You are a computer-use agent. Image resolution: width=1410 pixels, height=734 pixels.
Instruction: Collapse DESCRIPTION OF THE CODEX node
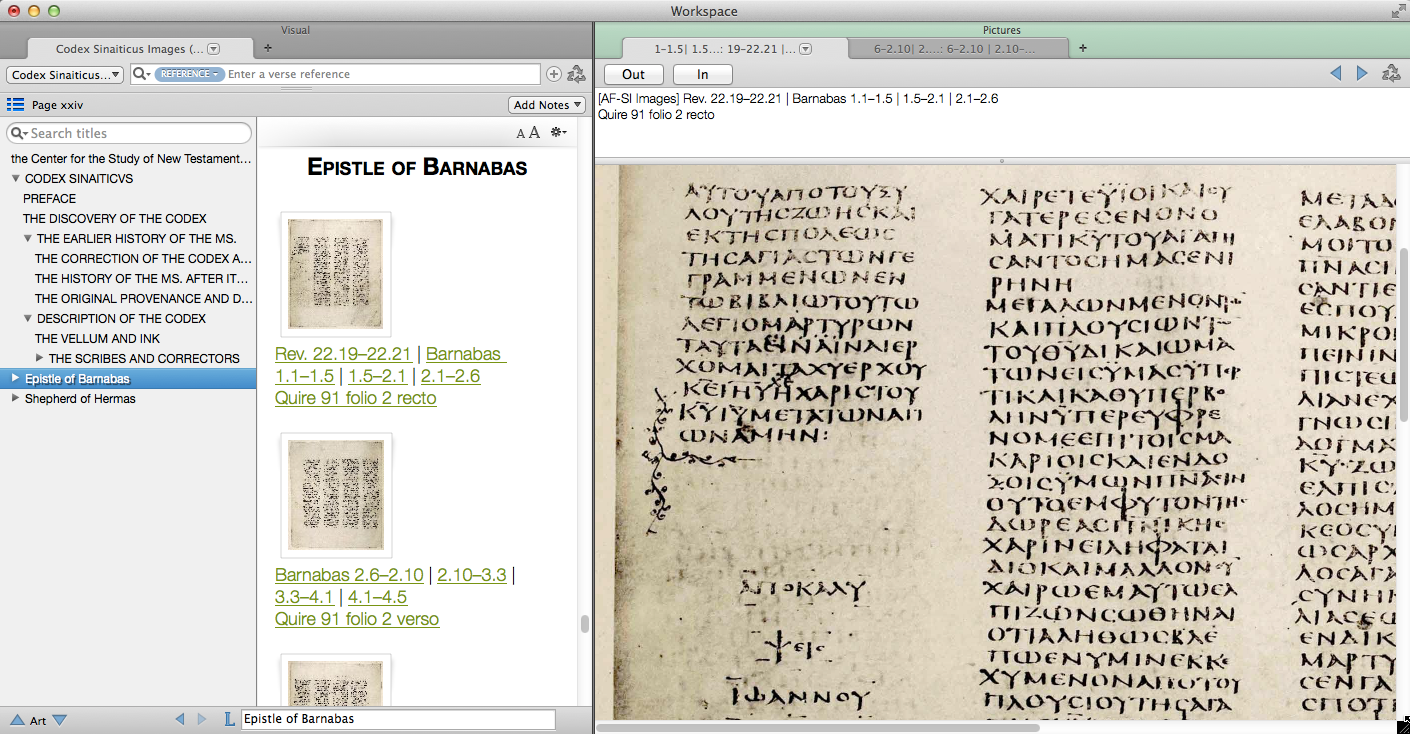pyautogui.click(x=28, y=319)
